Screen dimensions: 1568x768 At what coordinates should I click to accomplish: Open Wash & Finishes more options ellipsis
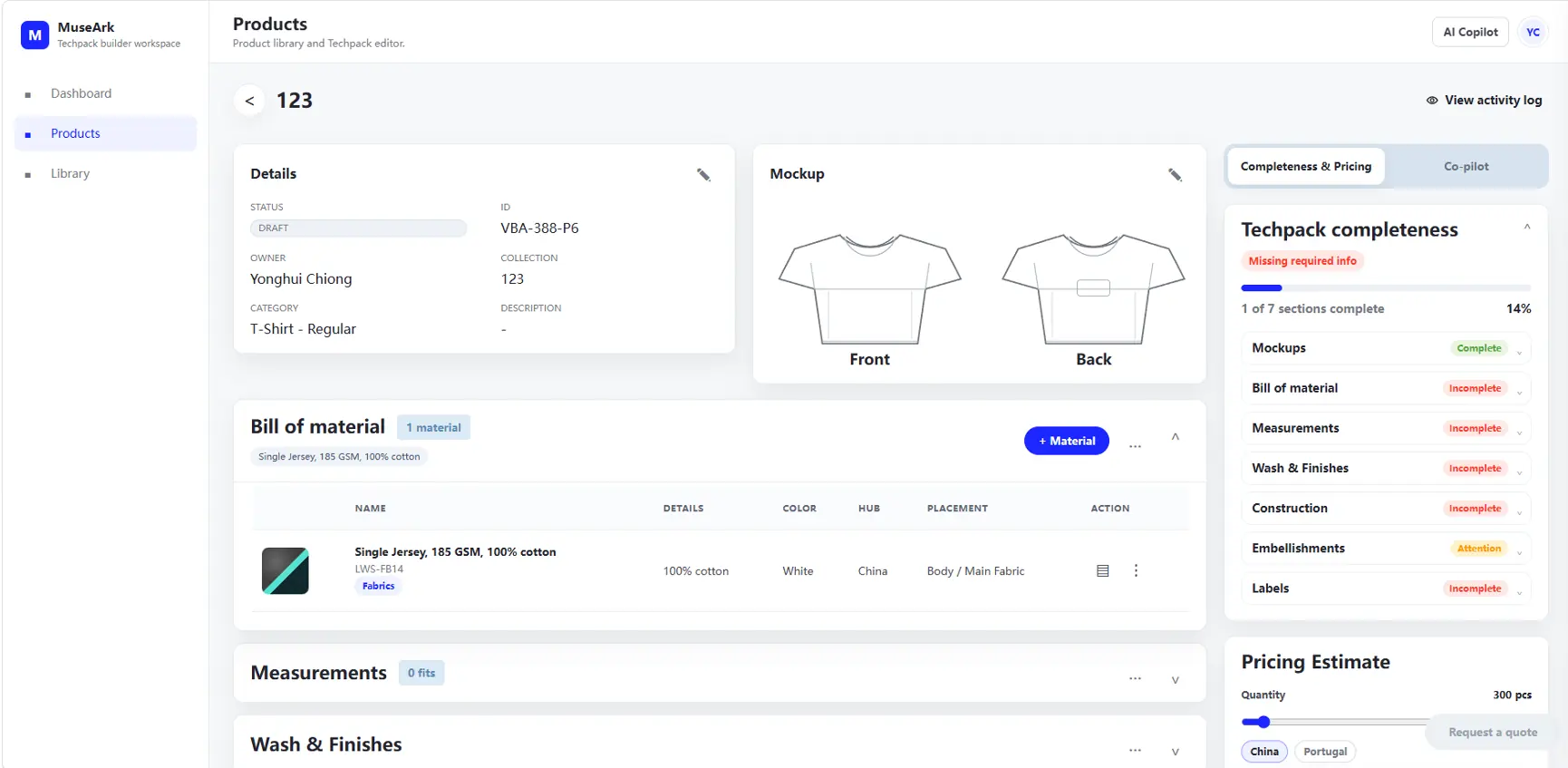(x=1135, y=750)
